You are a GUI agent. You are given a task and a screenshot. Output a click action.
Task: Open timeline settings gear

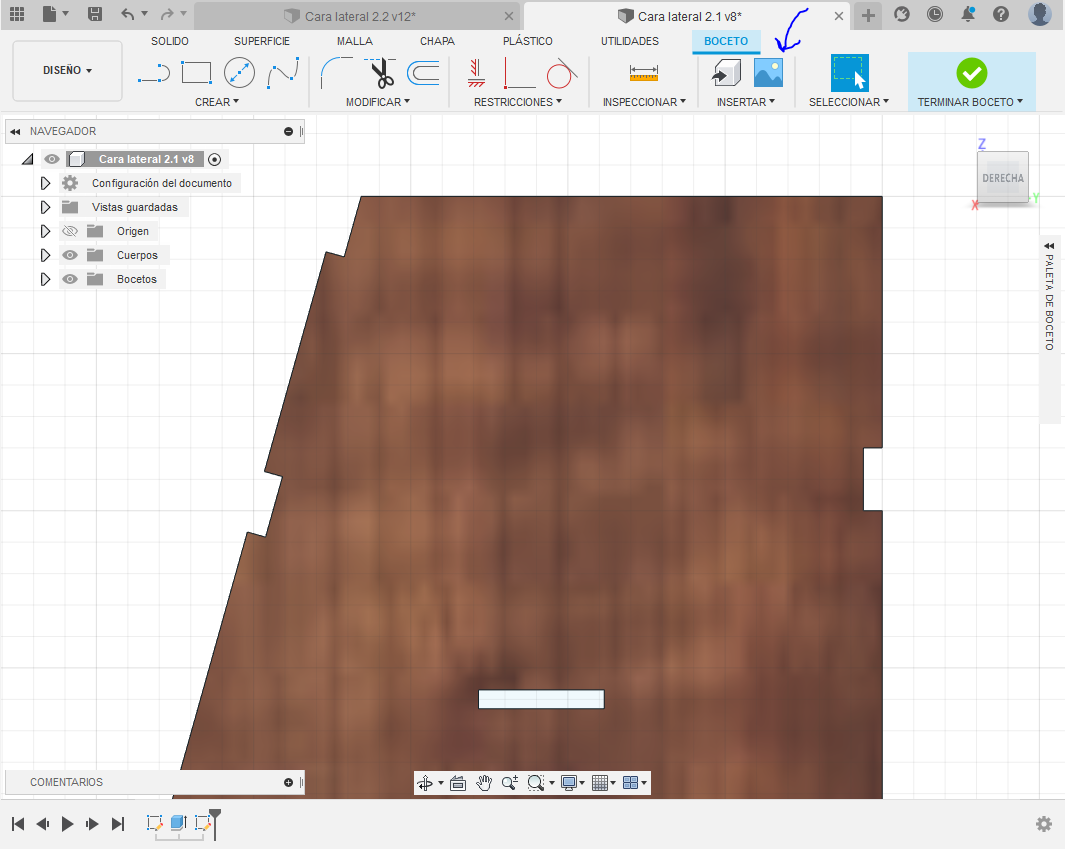1044,824
